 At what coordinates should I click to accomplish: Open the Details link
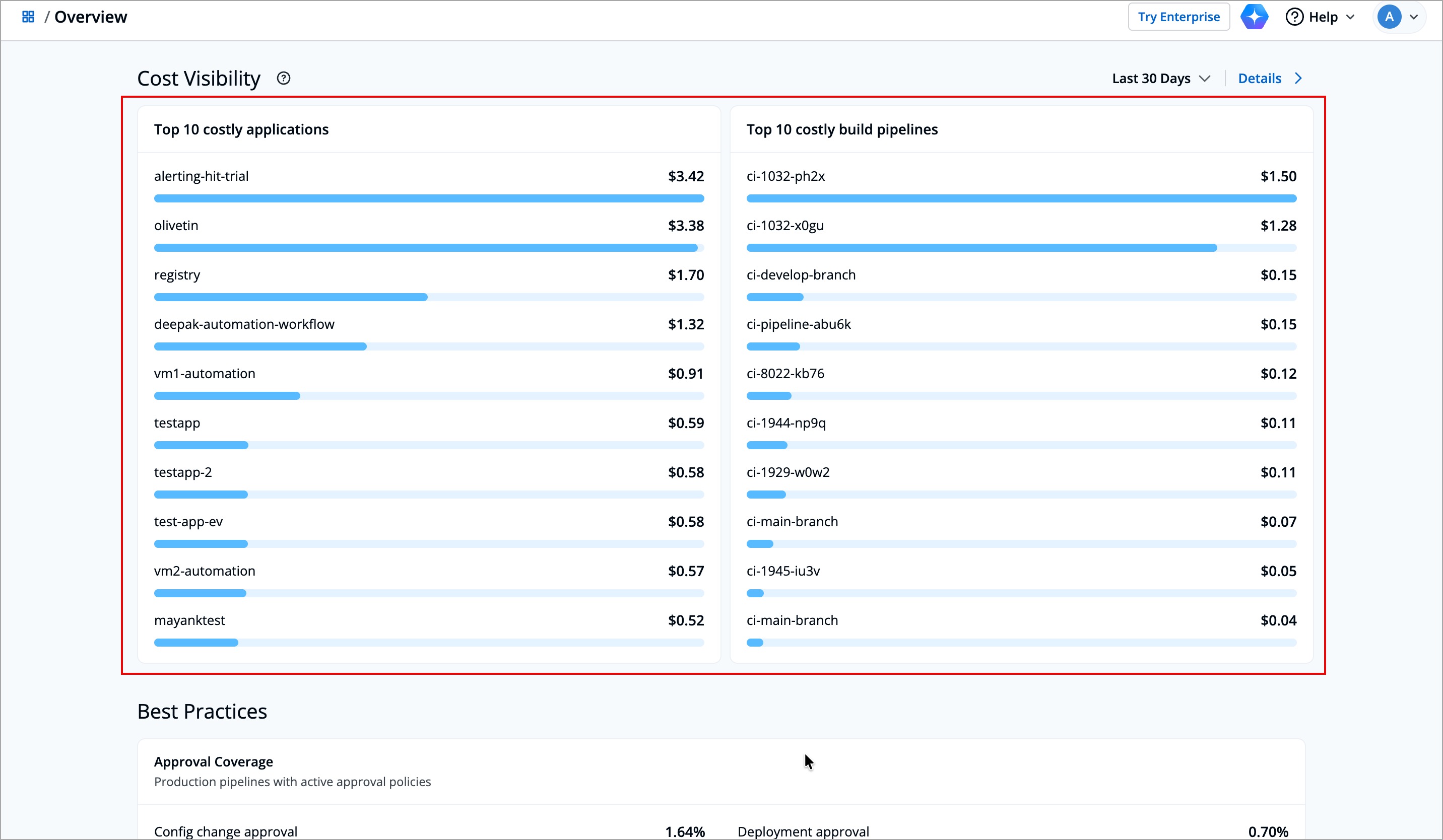click(x=1259, y=78)
